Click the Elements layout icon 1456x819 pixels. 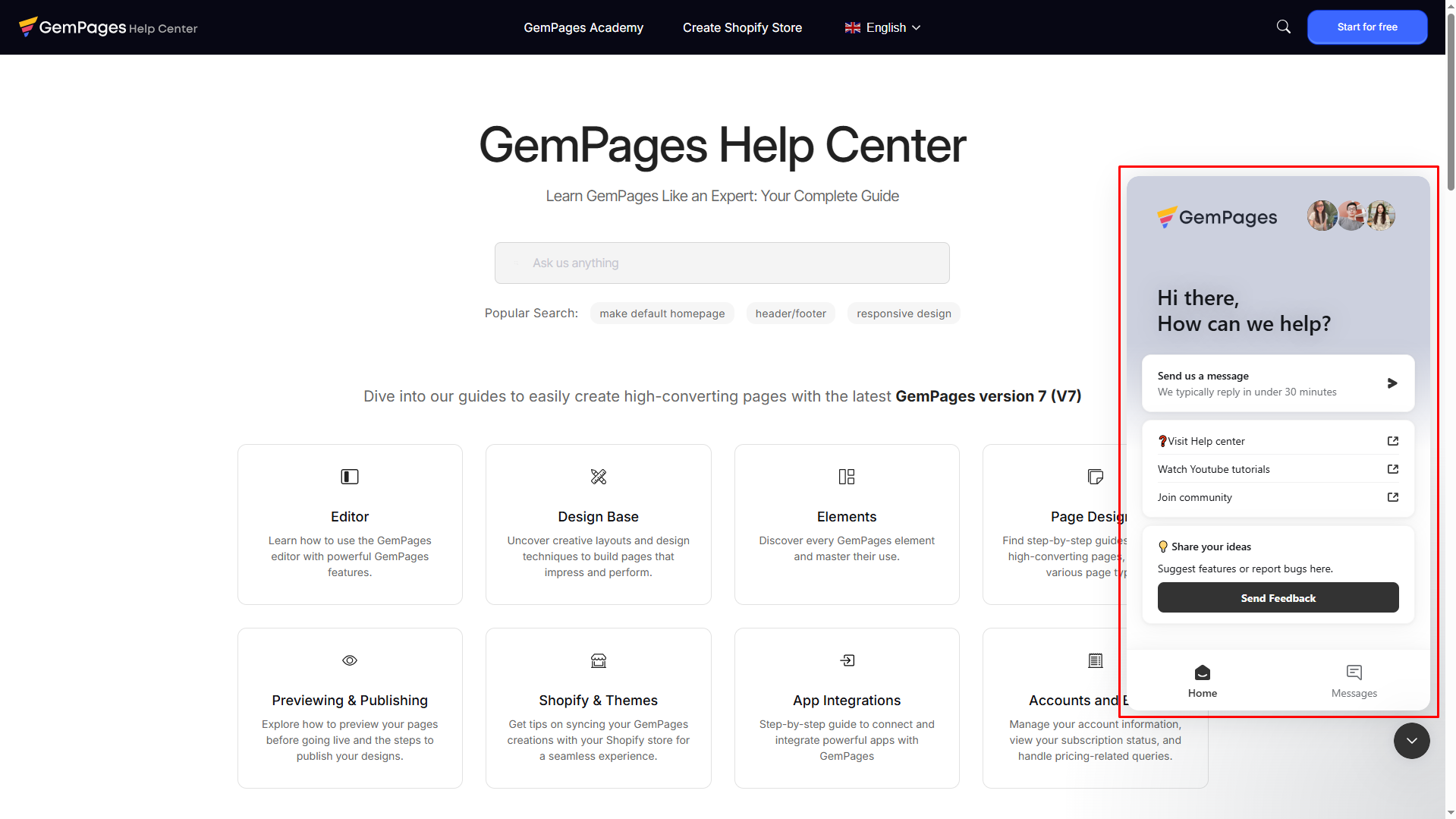[847, 477]
